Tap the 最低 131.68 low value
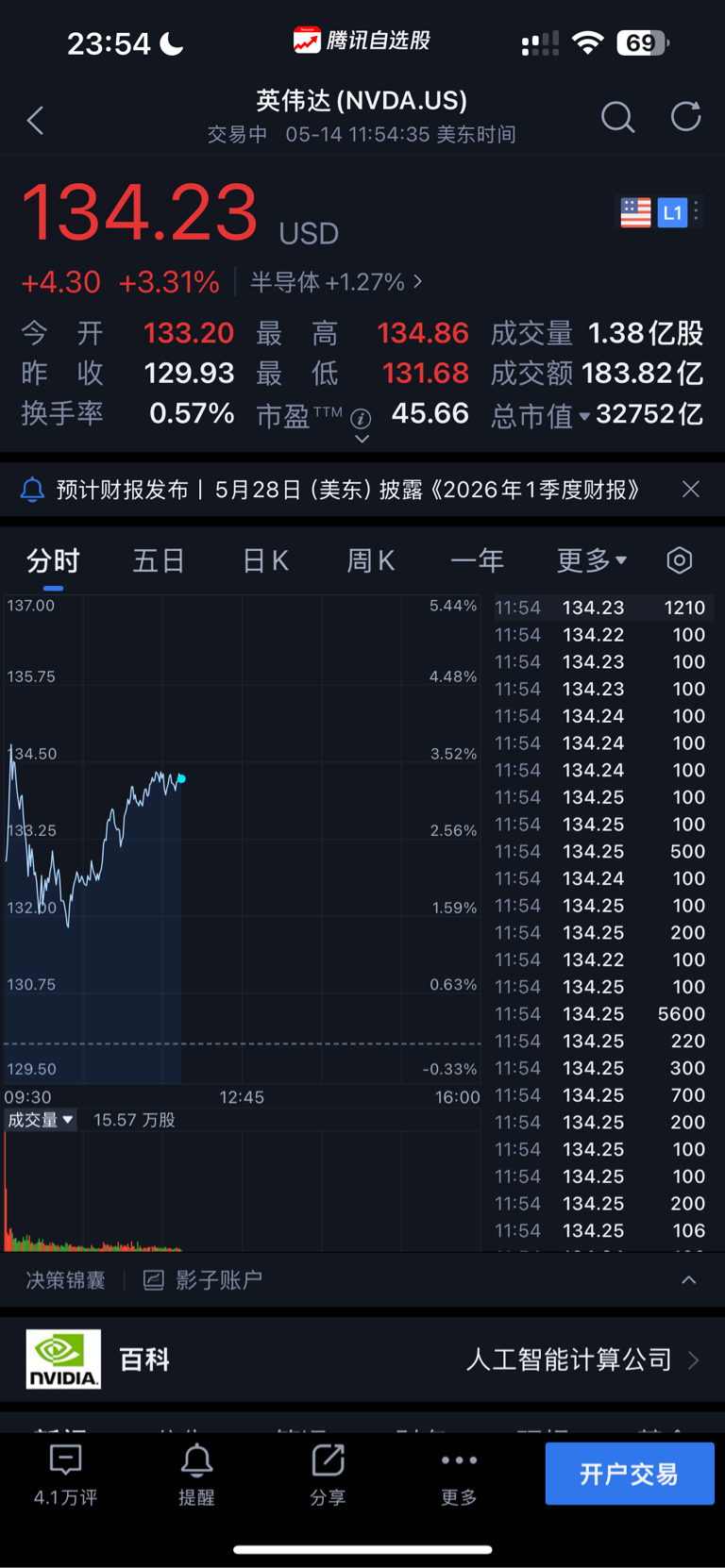The height and width of the screenshot is (1568, 725). pos(426,374)
